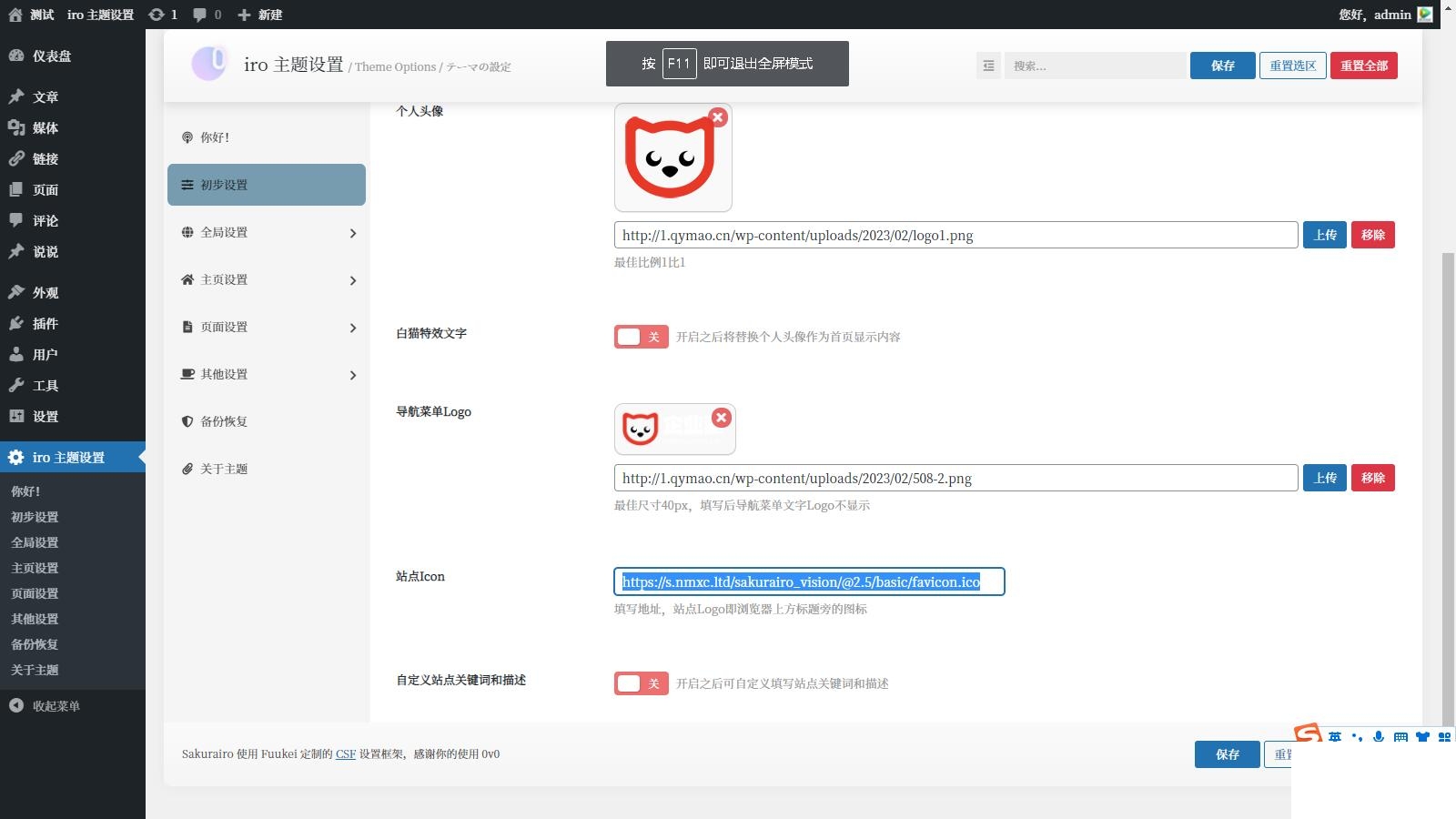Image resolution: width=1456 pixels, height=819 pixels.
Task: Click the expand-all icon beside search box
Action: 988,66
